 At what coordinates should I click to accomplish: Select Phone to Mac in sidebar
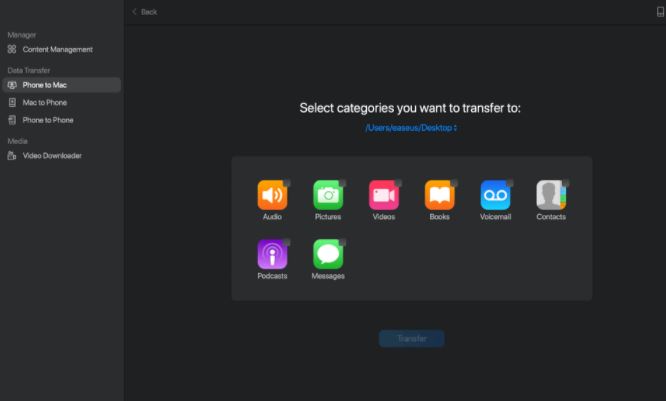[45, 85]
